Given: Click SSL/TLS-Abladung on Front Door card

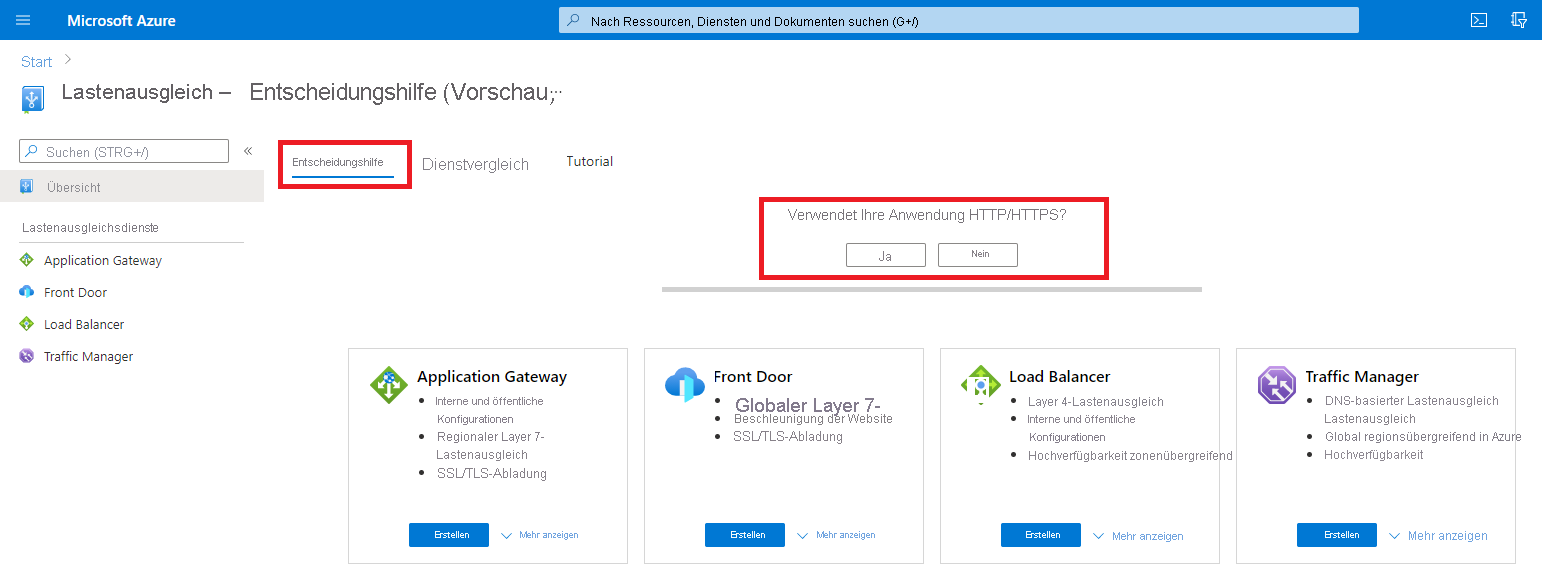Looking at the screenshot, I should click(788, 437).
